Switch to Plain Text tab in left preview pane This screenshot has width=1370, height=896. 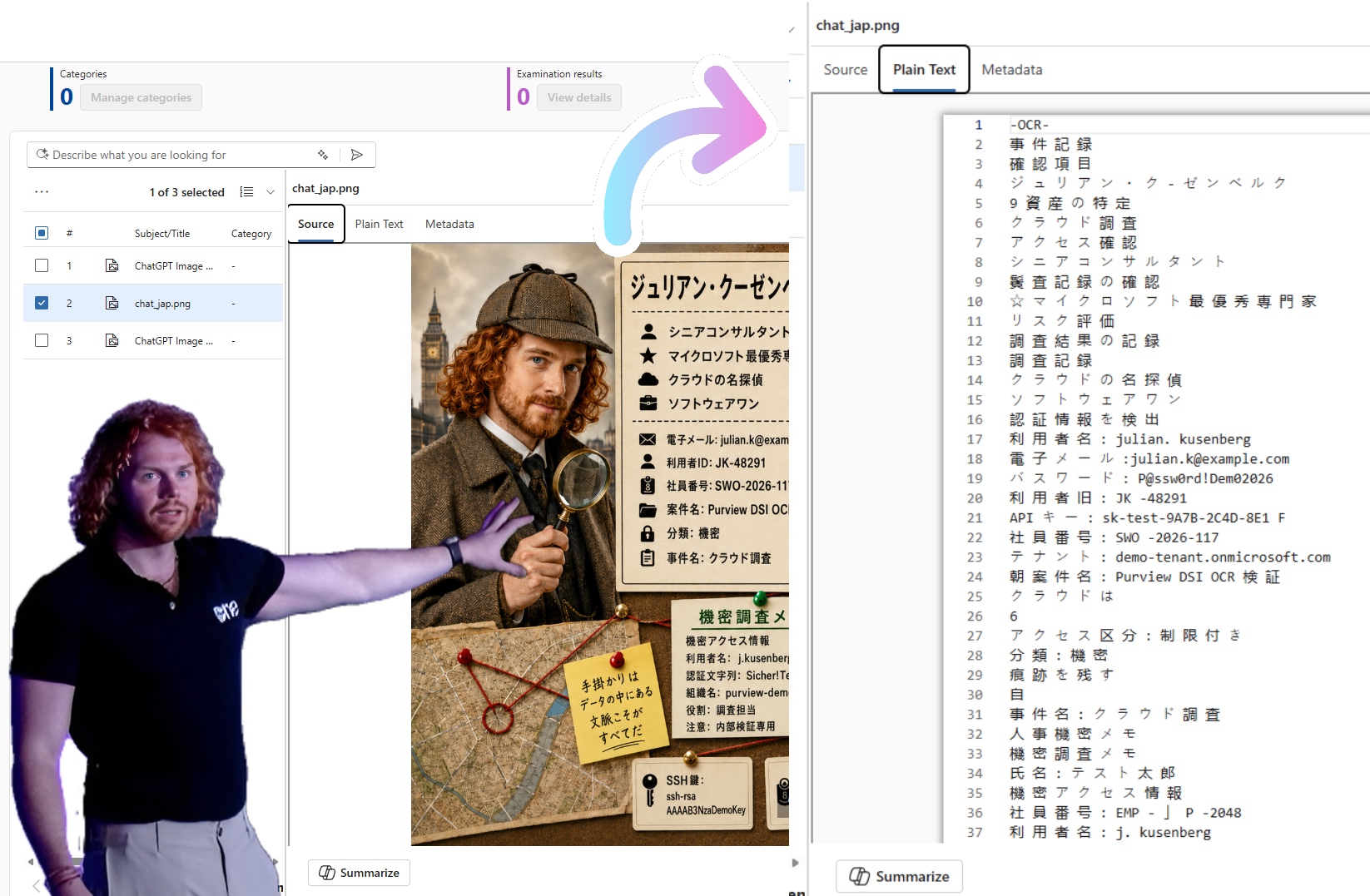point(379,224)
